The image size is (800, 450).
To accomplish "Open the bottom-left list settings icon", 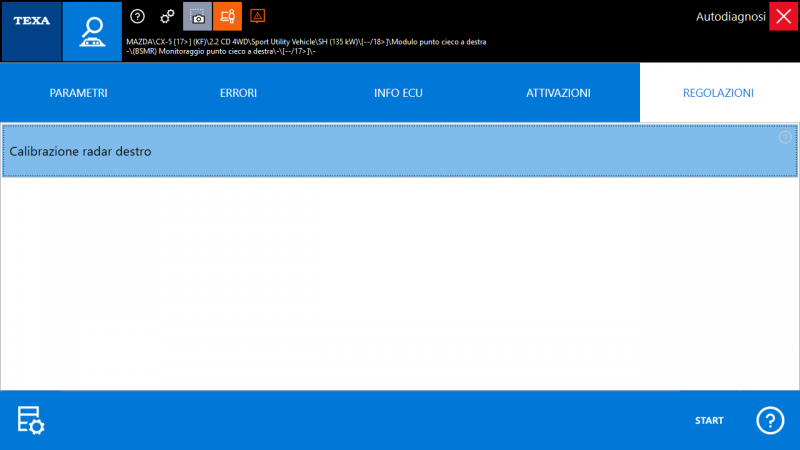I will [x=31, y=421].
